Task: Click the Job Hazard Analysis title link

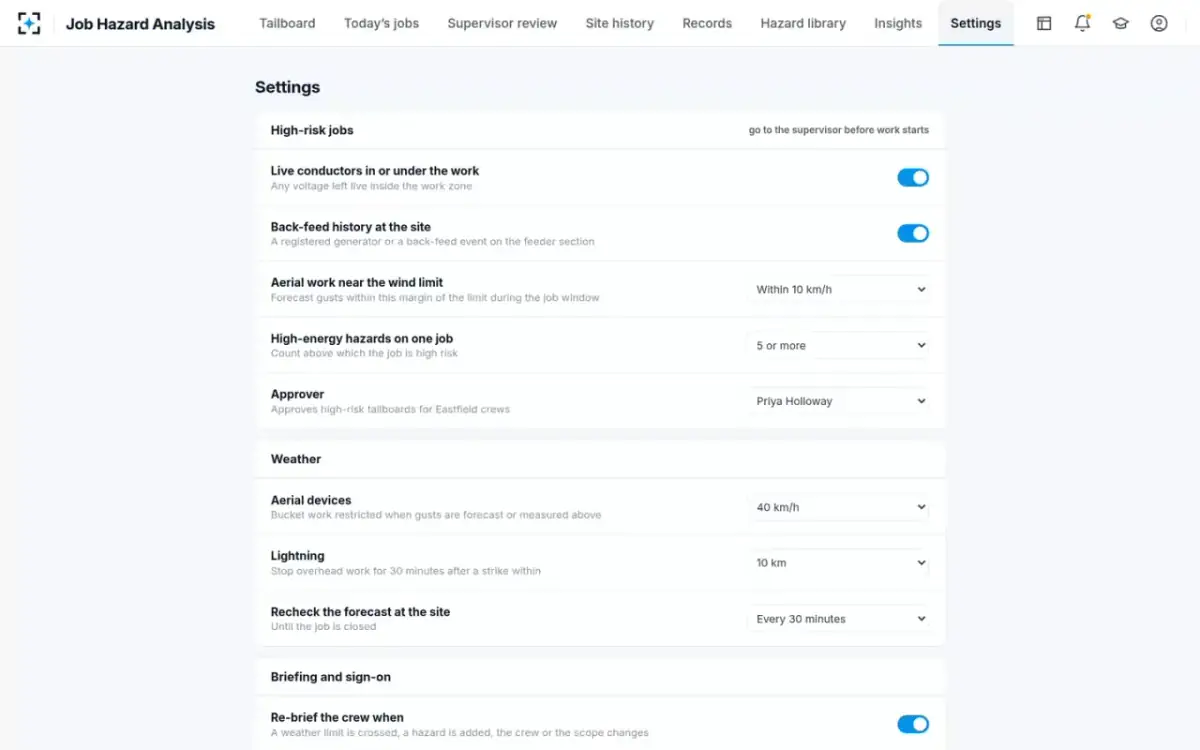Action: tap(140, 23)
